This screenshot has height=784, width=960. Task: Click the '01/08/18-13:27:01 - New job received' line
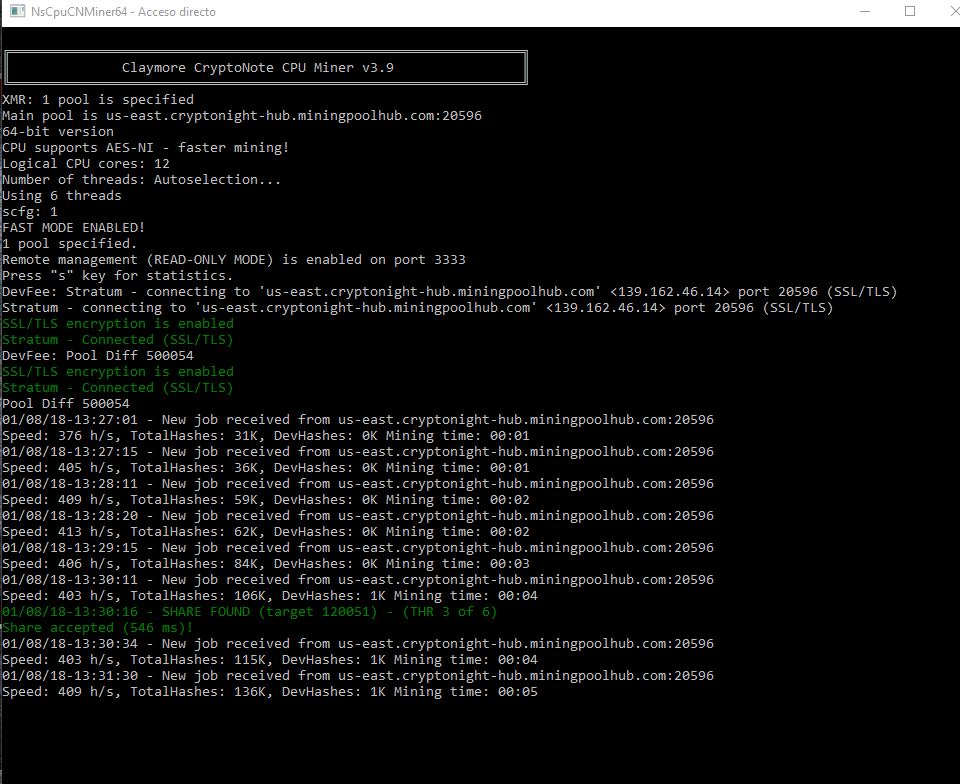[x=358, y=420]
